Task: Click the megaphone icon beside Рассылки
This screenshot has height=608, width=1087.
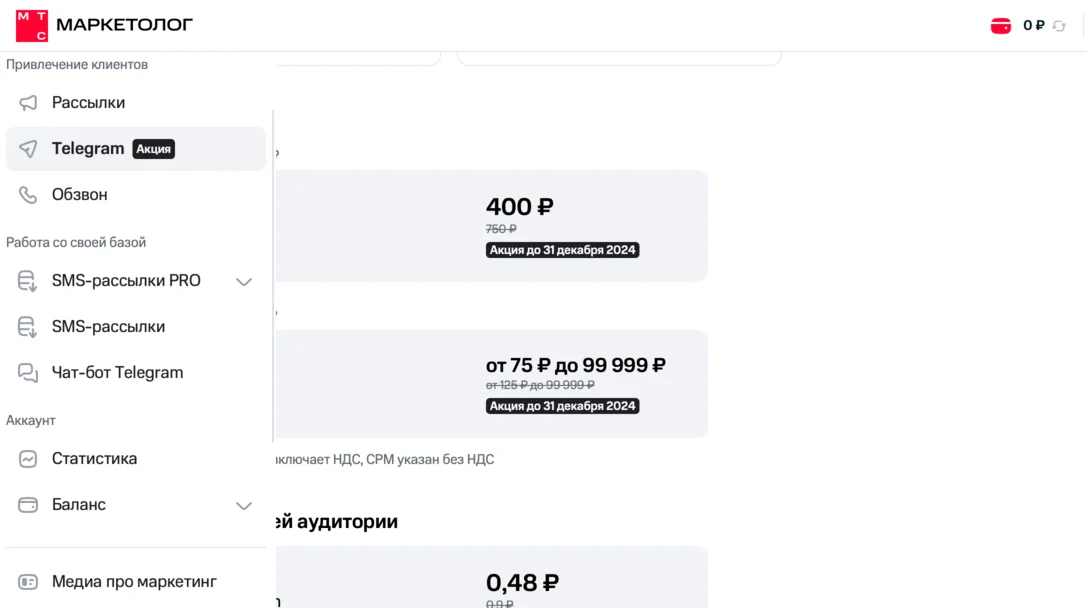Action: point(28,103)
